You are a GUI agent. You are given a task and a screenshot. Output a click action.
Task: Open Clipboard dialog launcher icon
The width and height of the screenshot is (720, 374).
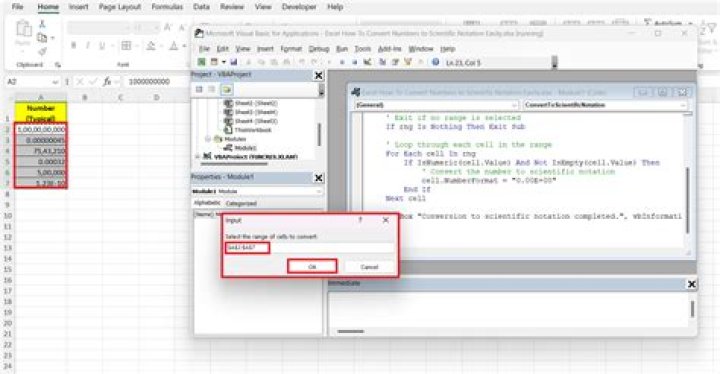coord(57,65)
